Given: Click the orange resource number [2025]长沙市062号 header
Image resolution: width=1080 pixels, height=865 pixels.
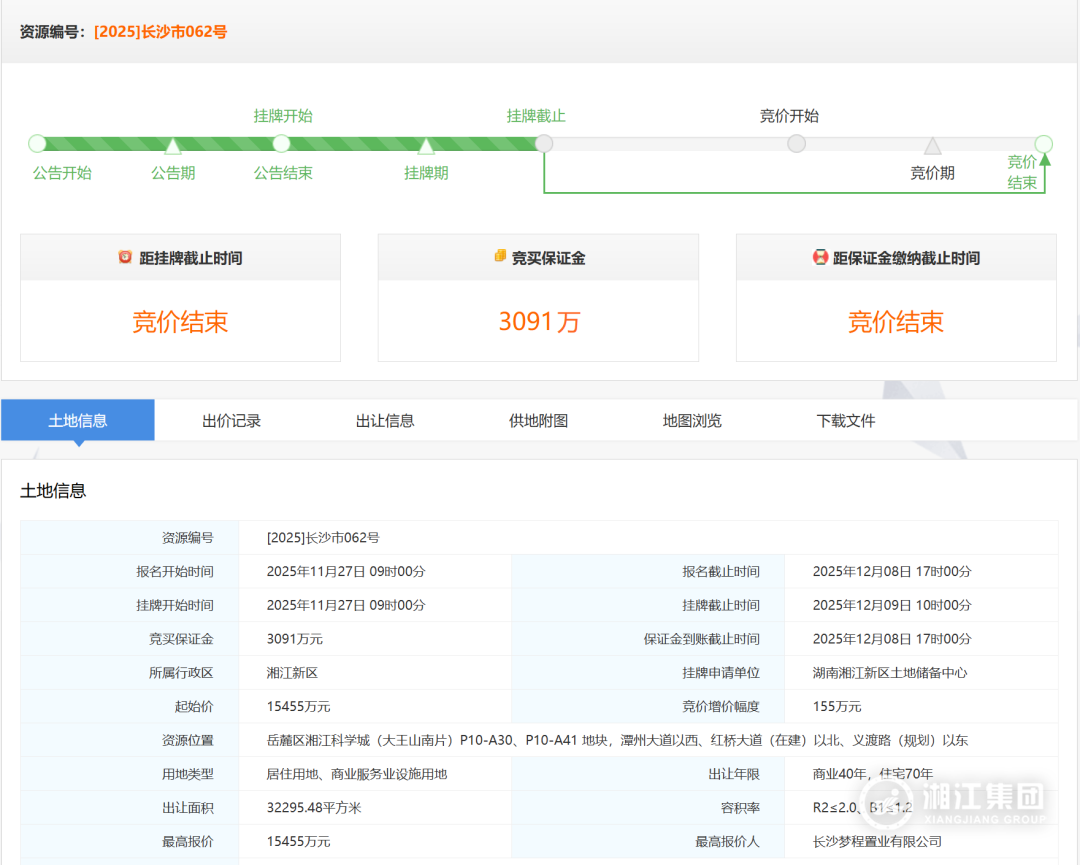Looking at the screenshot, I should tap(160, 32).
